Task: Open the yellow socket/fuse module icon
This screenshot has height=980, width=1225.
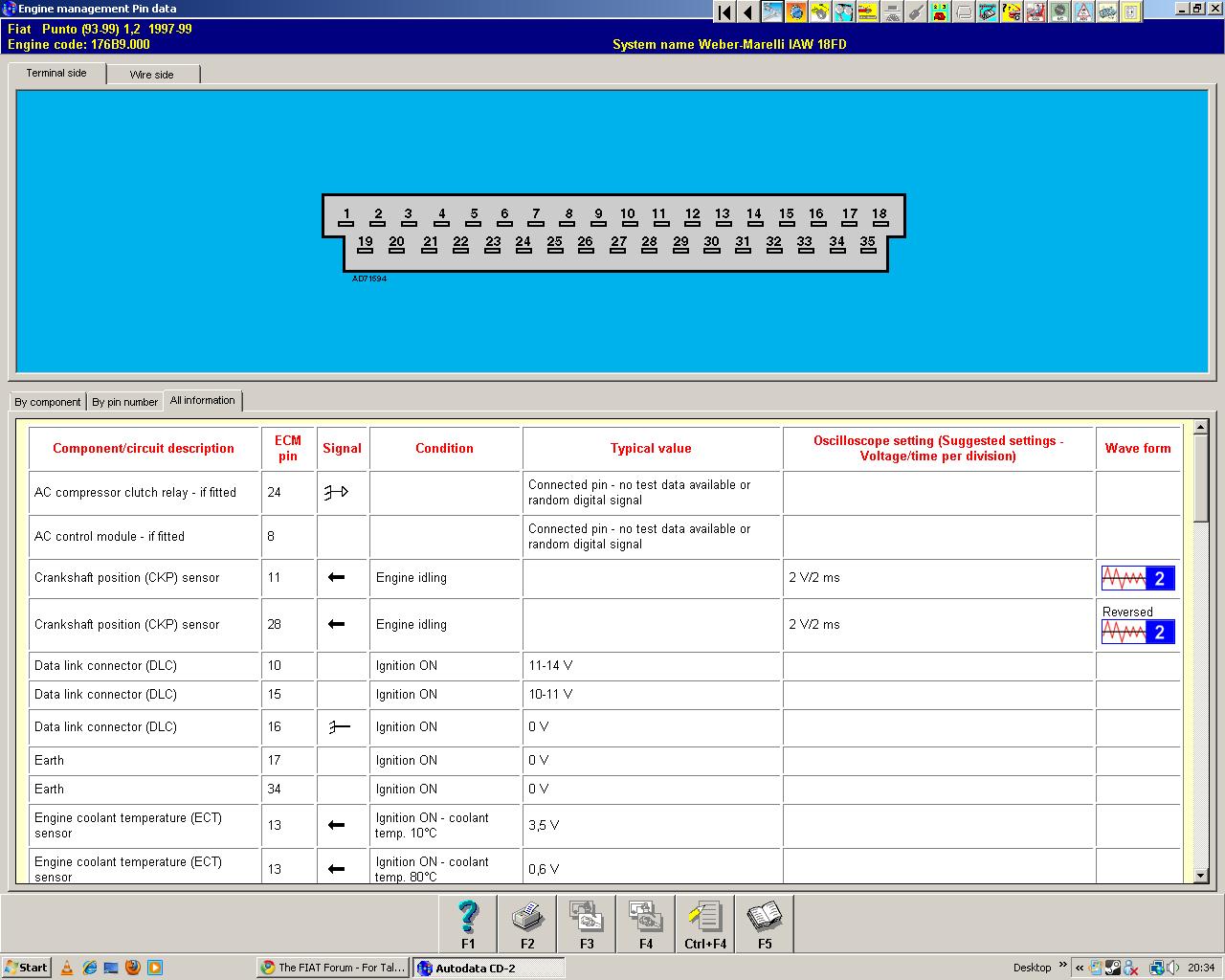Action: (x=1131, y=12)
